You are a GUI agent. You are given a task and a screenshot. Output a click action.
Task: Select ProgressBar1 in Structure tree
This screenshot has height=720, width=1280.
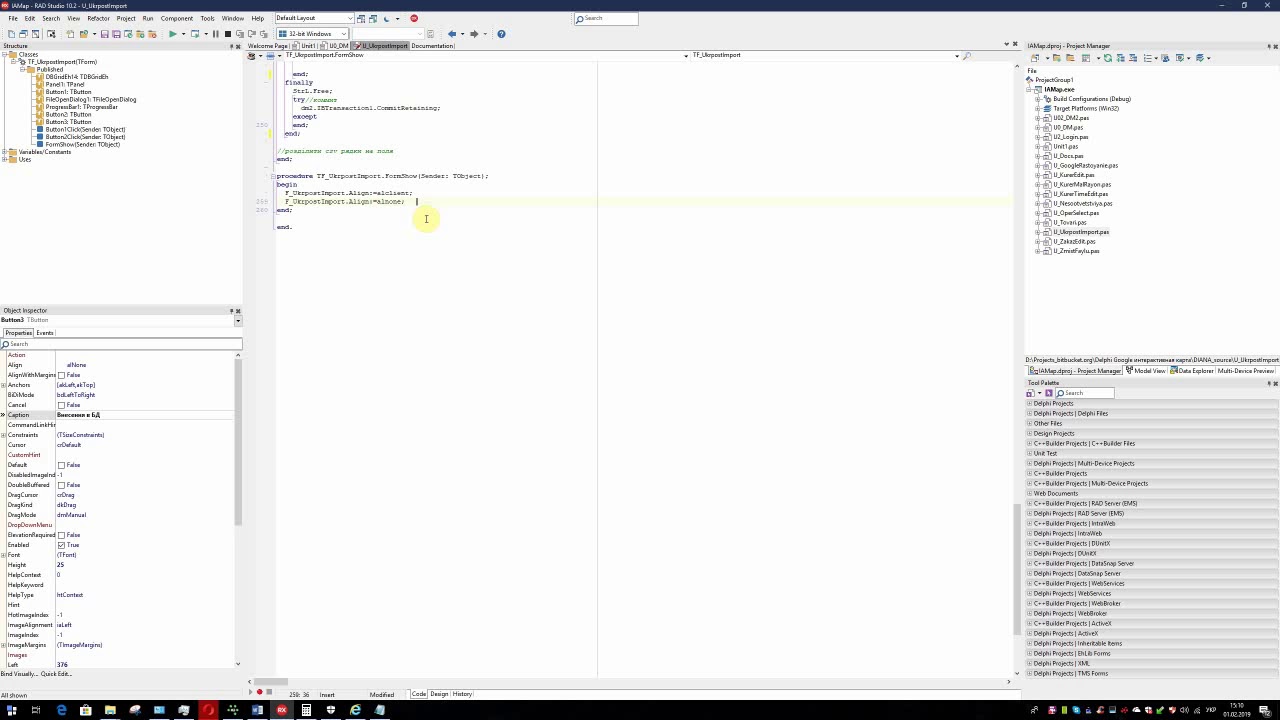pyautogui.click(x=81, y=107)
